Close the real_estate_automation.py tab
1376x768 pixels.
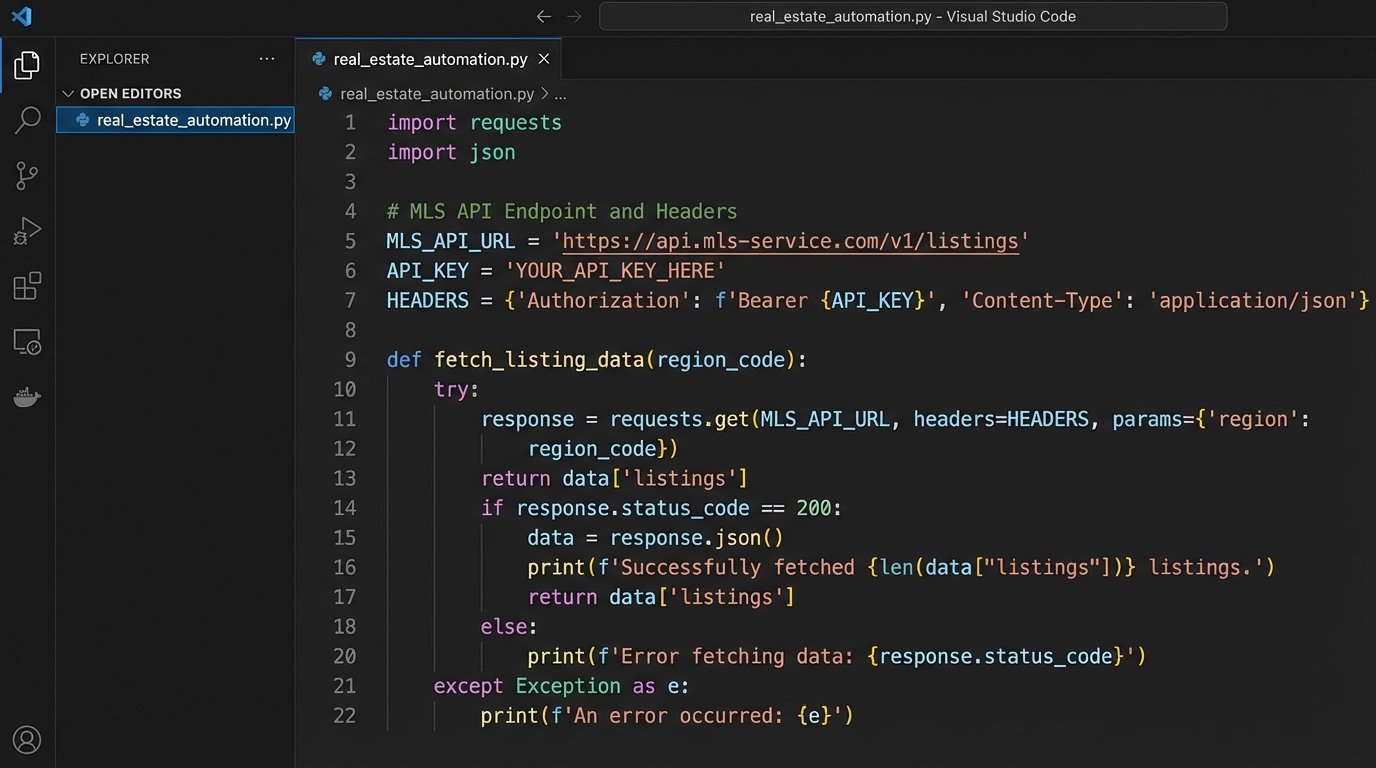point(544,59)
